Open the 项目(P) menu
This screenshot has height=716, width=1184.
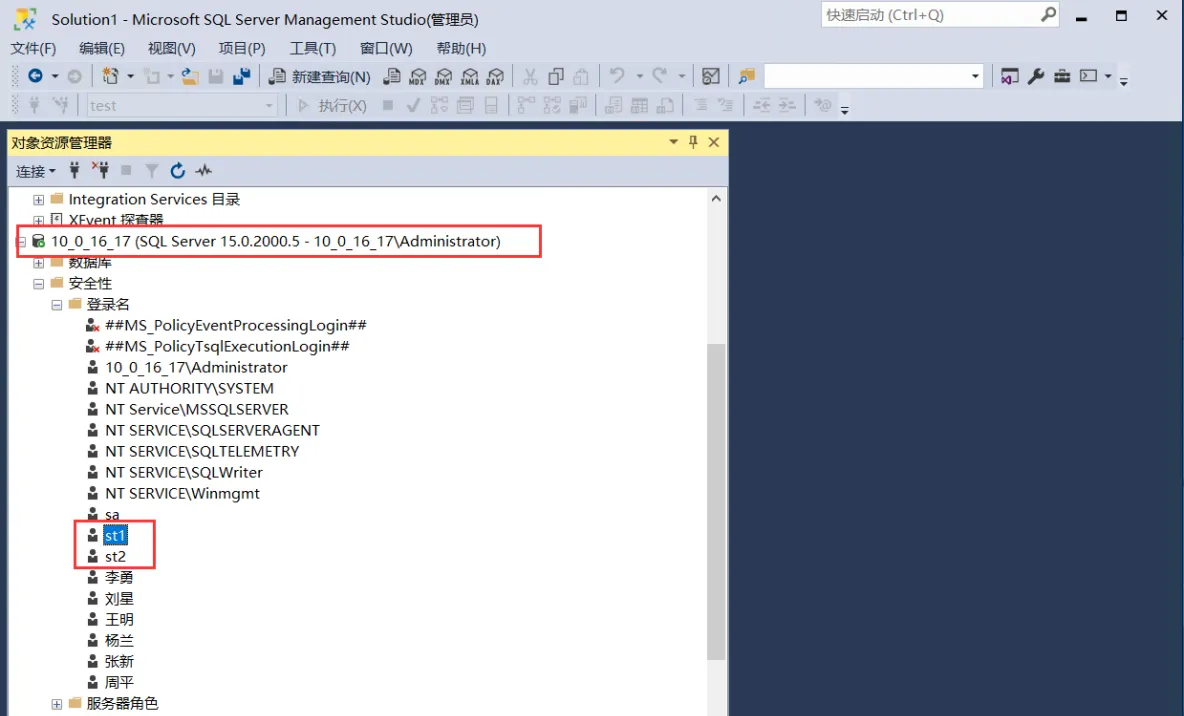[242, 48]
